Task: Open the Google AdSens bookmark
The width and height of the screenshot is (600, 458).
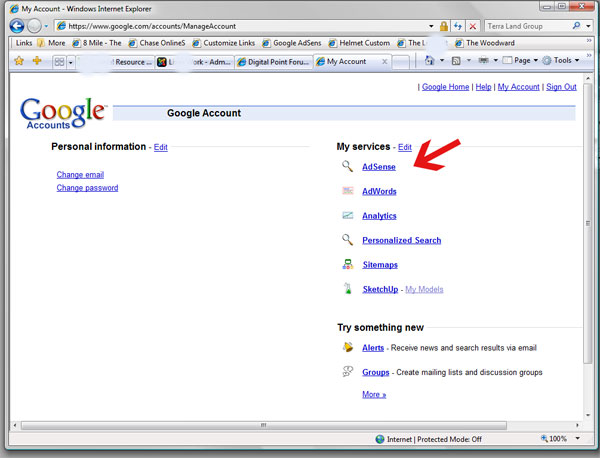Action: 292,43
